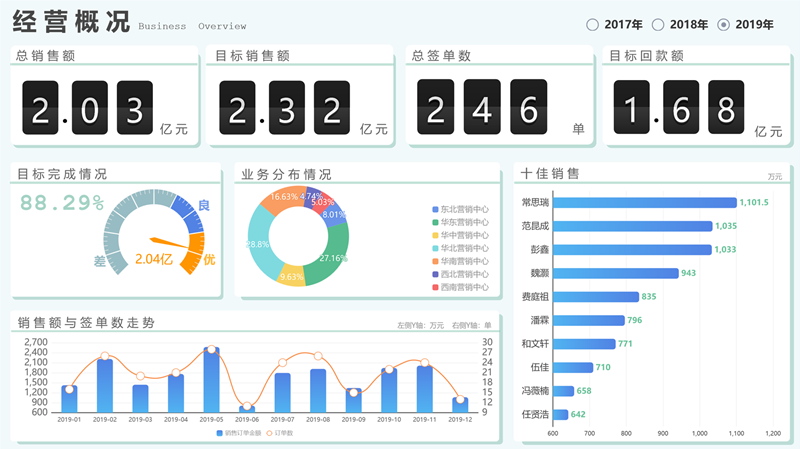Toggle 东北营销中心 legend marker
The height and width of the screenshot is (449, 800).
click(x=433, y=209)
